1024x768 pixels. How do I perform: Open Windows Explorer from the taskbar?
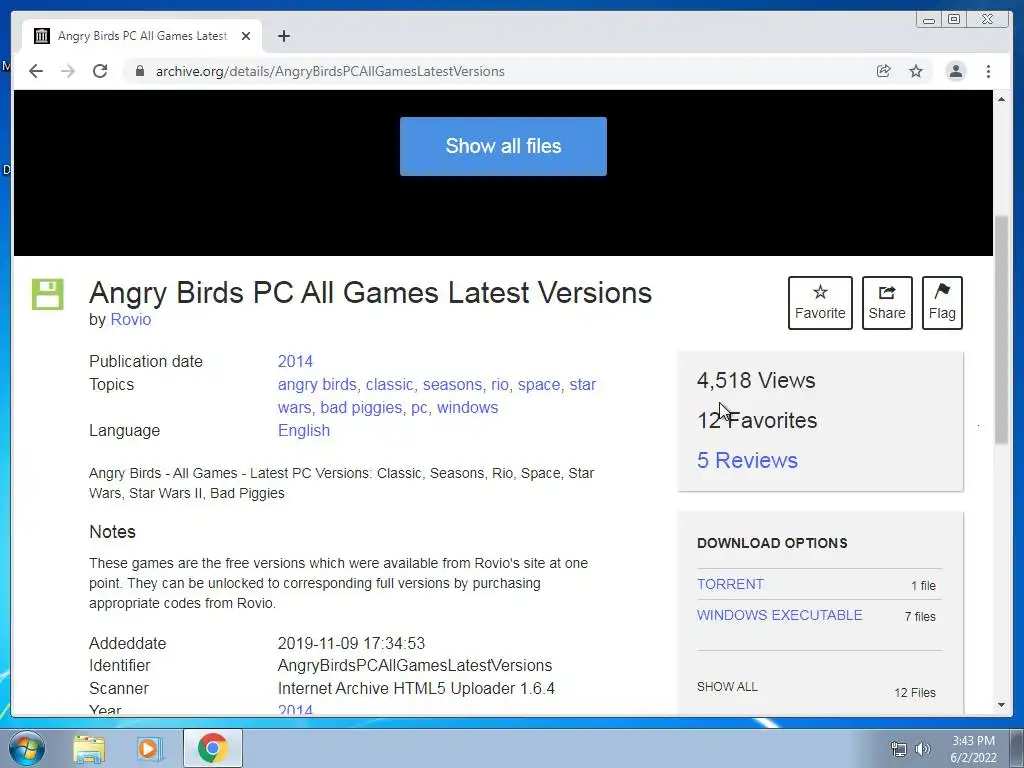[89, 748]
